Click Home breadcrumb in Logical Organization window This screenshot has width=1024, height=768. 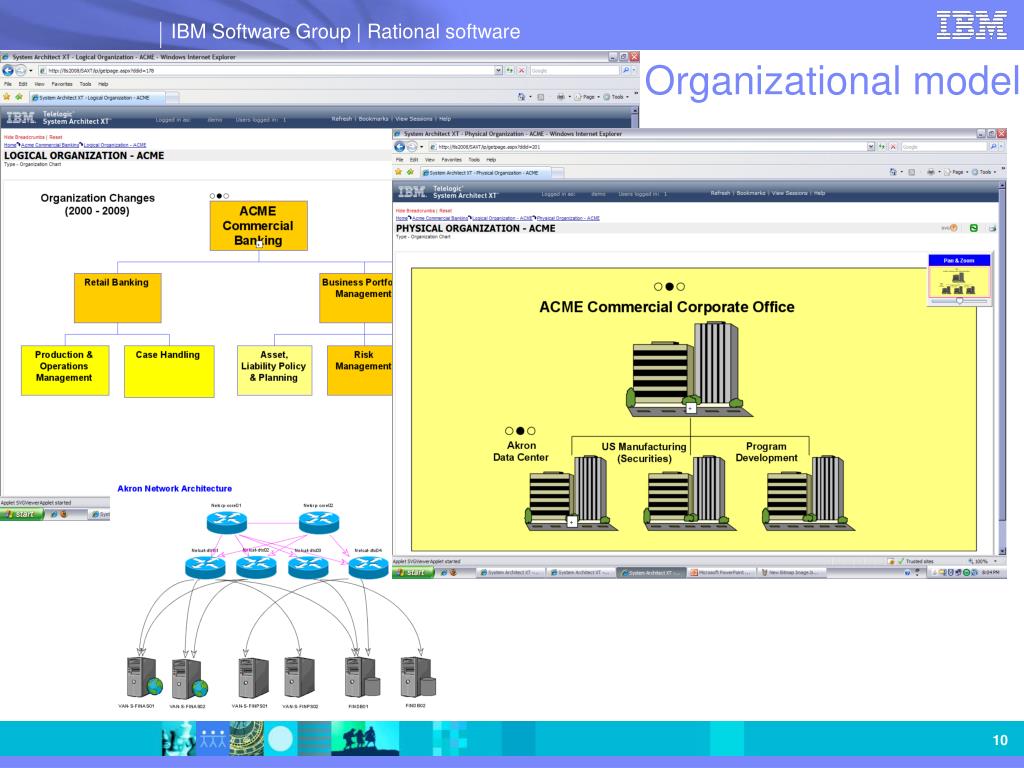(10, 145)
